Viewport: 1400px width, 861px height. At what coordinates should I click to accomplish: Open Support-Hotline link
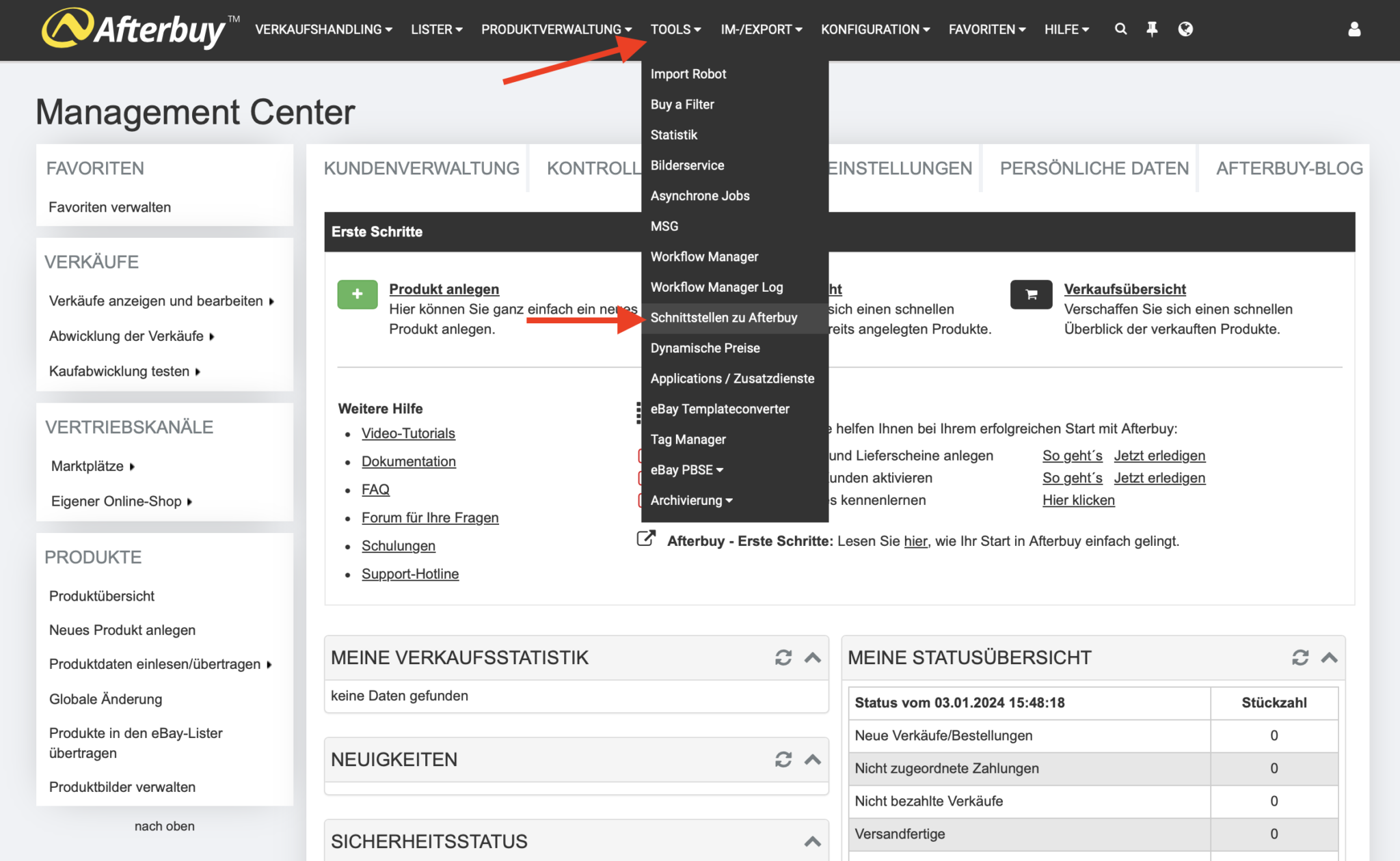[x=410, y=574]
